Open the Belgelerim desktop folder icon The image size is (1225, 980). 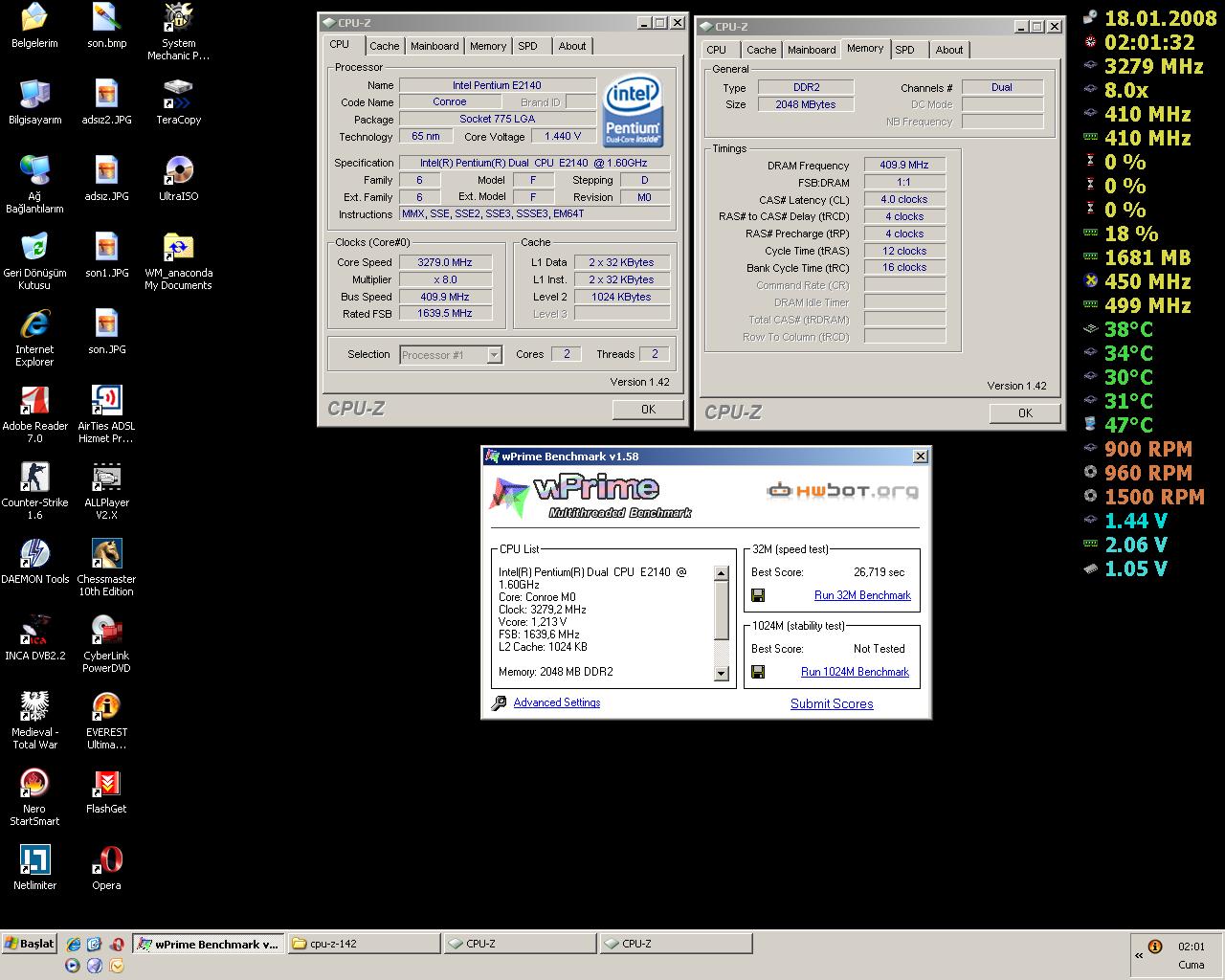[x=34, y=26]
